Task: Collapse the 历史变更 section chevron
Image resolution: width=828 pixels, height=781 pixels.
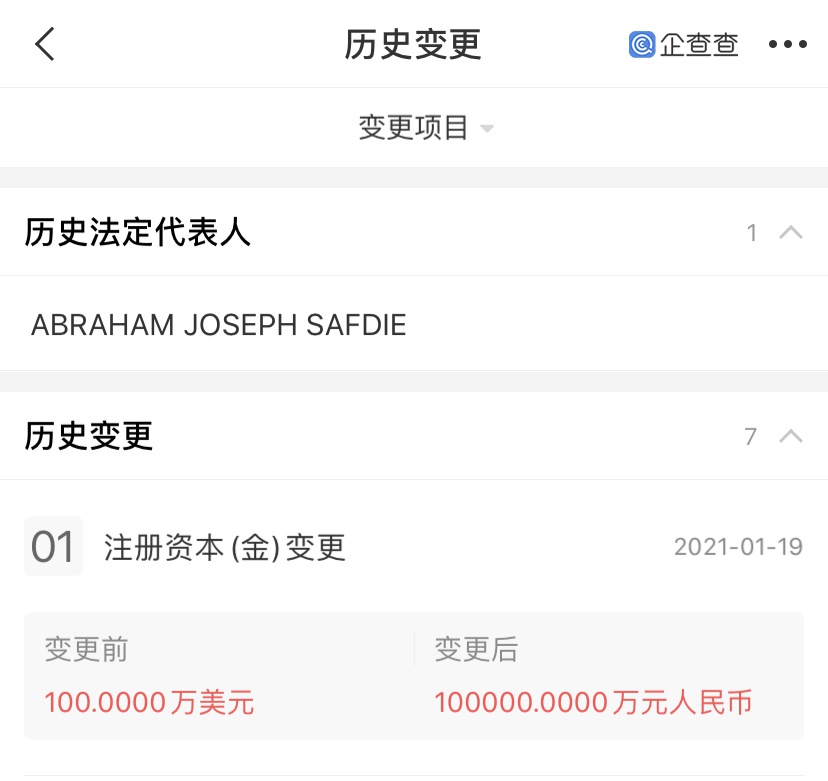Action: (791, 436)
